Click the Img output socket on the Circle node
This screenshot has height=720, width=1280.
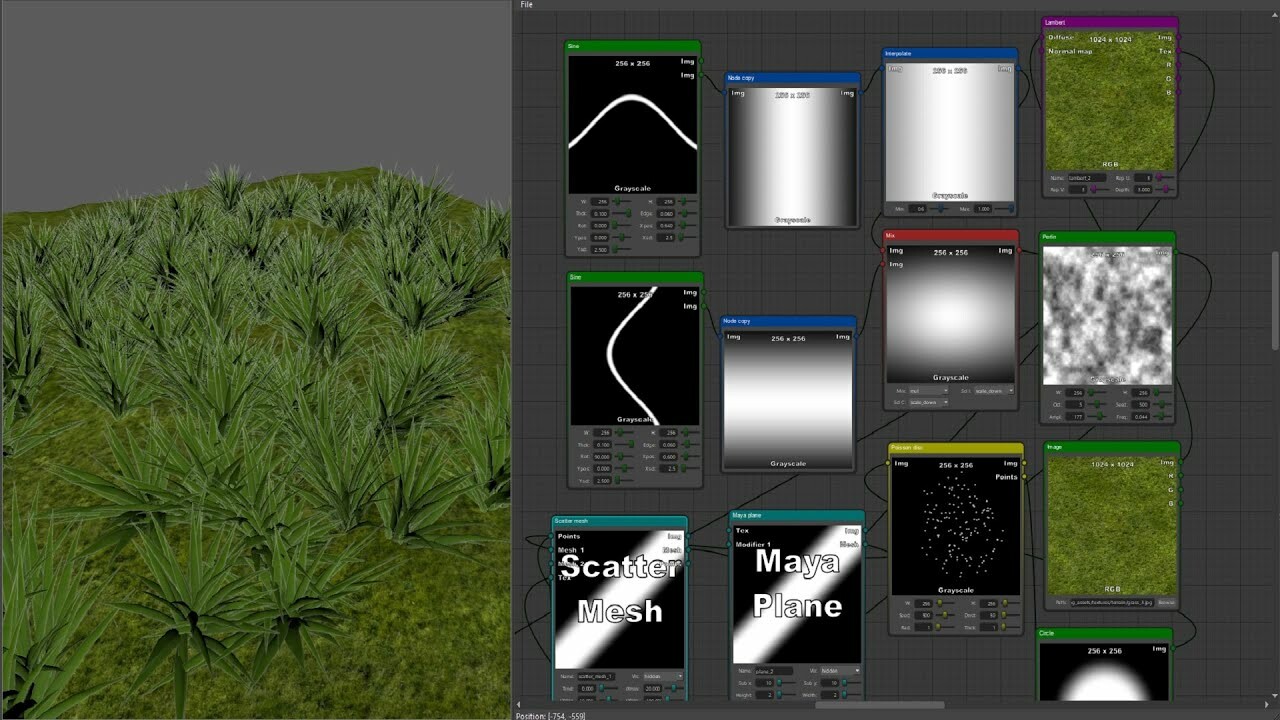tap(1172, 650)
